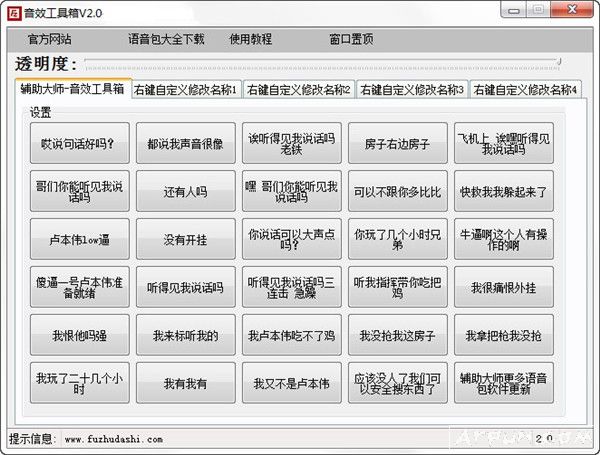Click the 提示信息 label in status bar
Image resolution: width=600 pixels, height=455 pixels.
33,439
